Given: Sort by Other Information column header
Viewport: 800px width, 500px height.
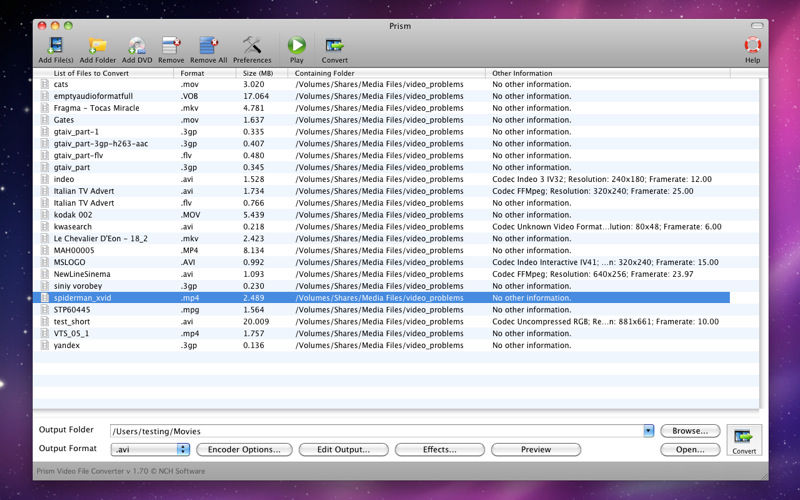Looking at the screenshot, I should 608,73.
